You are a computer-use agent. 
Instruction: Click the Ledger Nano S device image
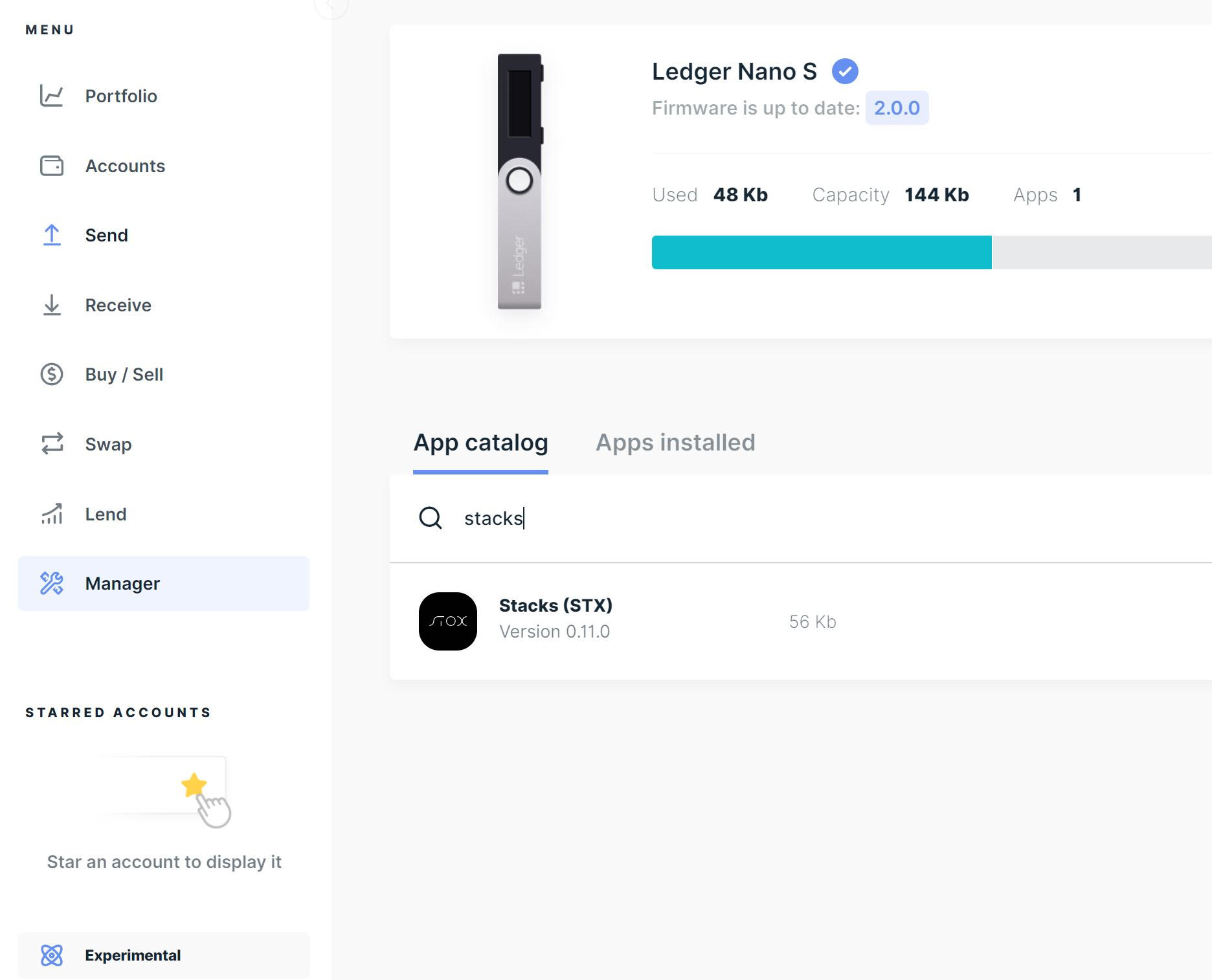click(520, 181)
